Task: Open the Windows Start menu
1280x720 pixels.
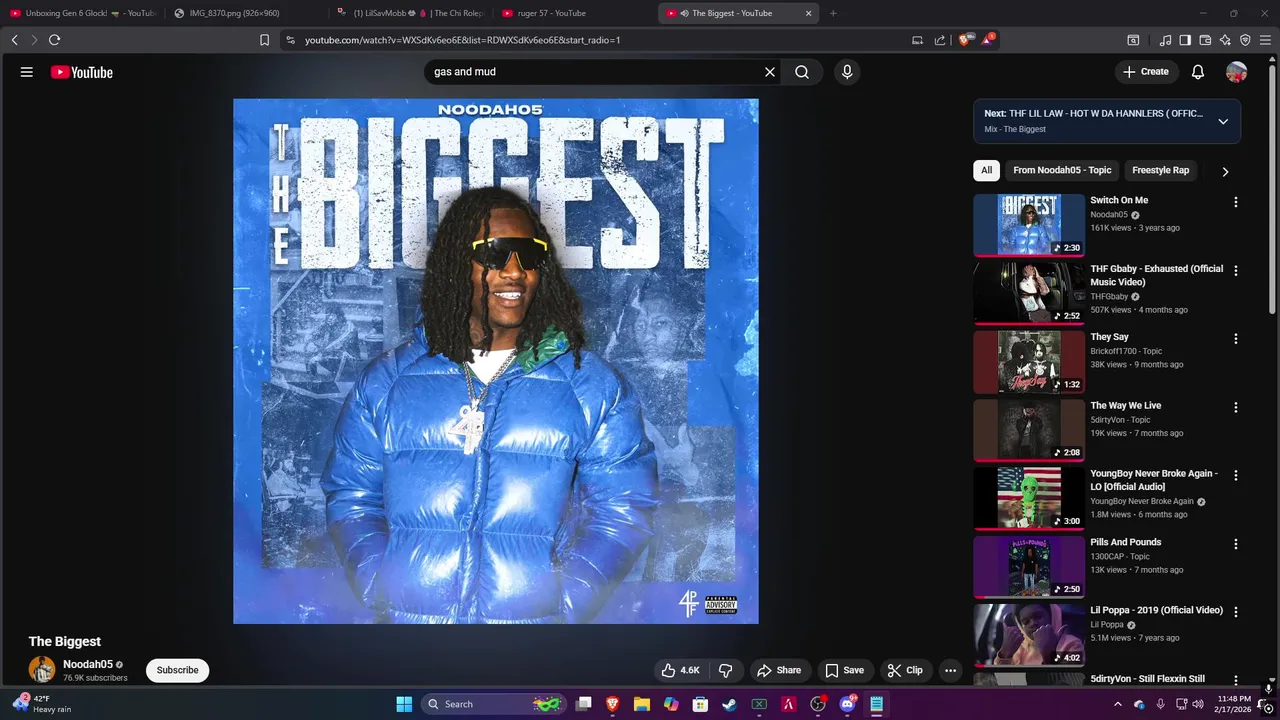Action: (x=404, y=704)
